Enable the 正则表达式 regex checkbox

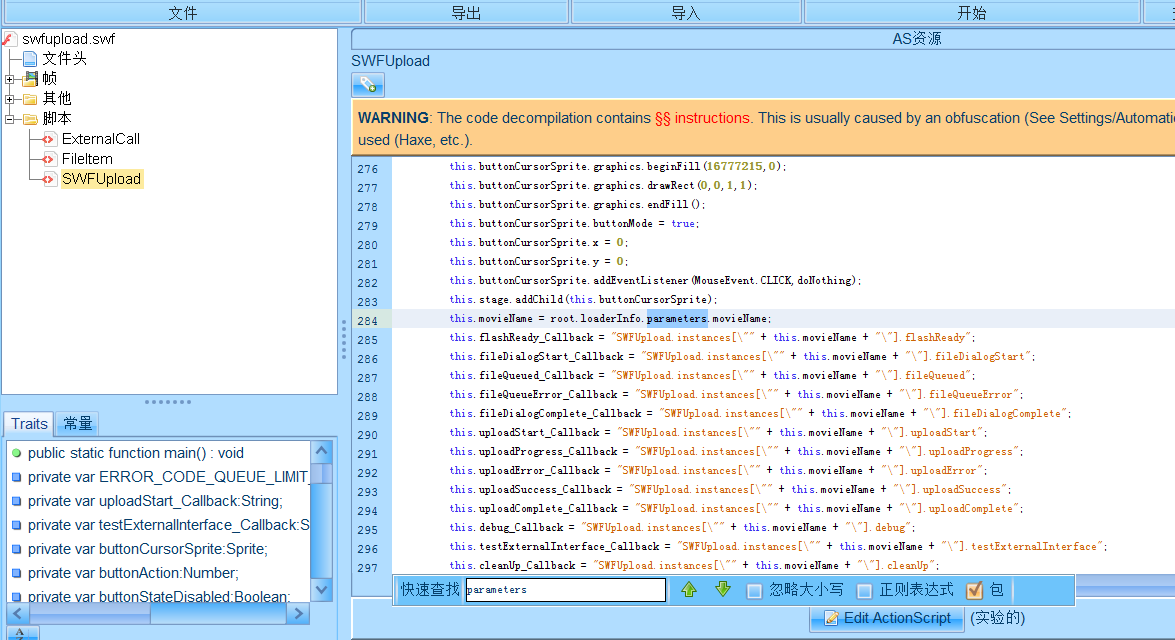(865, 591)
